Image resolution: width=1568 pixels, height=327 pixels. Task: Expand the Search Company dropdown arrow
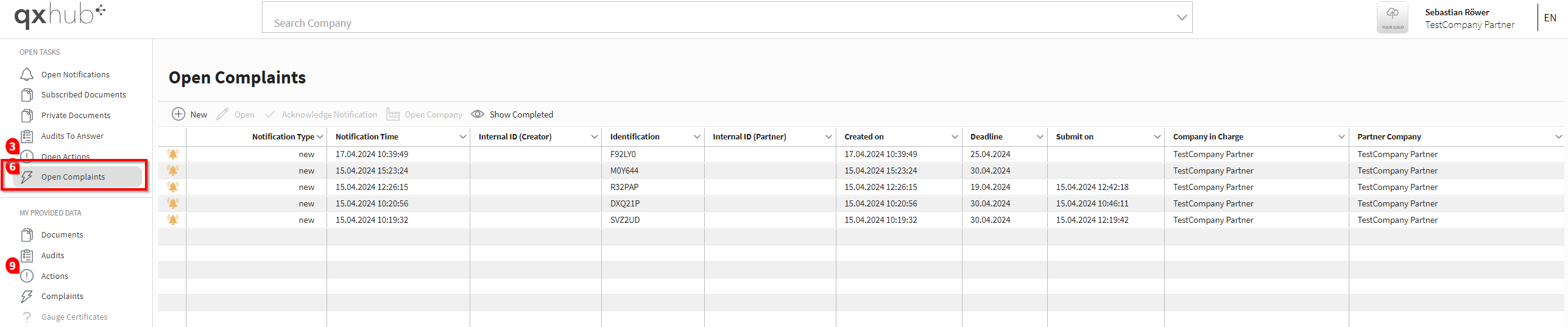(1182, 18)
